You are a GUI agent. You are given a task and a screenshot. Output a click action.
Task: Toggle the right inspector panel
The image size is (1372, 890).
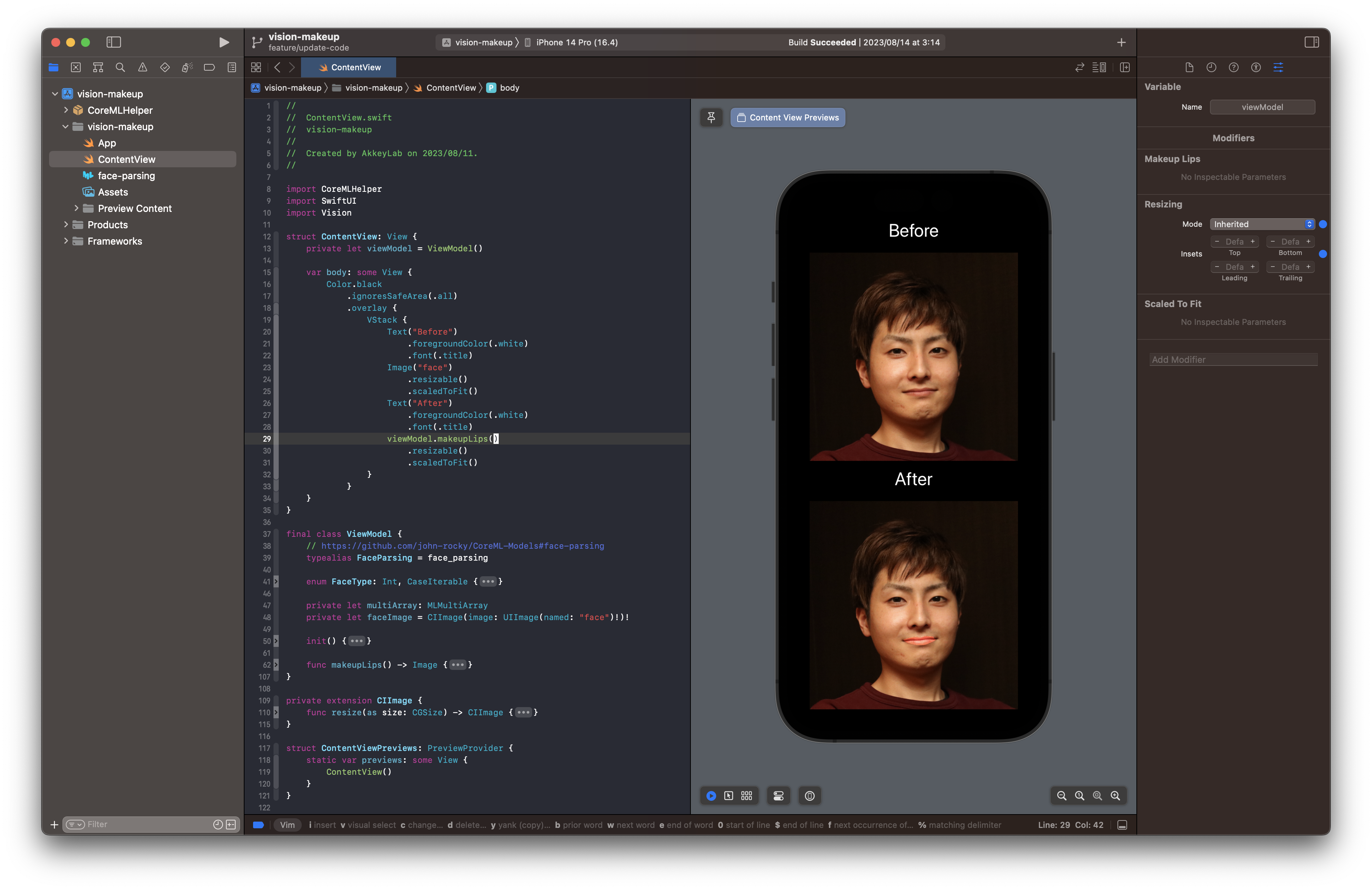tap(1311, 42)
